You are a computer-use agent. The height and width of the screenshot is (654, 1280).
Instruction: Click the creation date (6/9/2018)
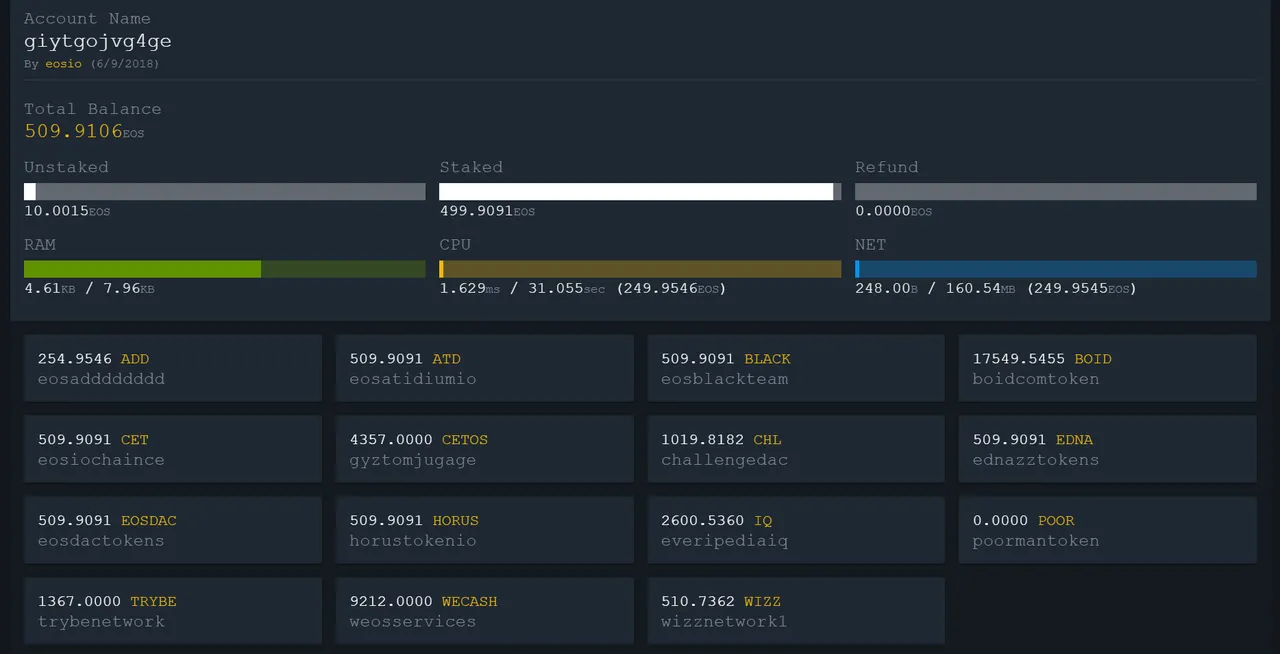125,64
